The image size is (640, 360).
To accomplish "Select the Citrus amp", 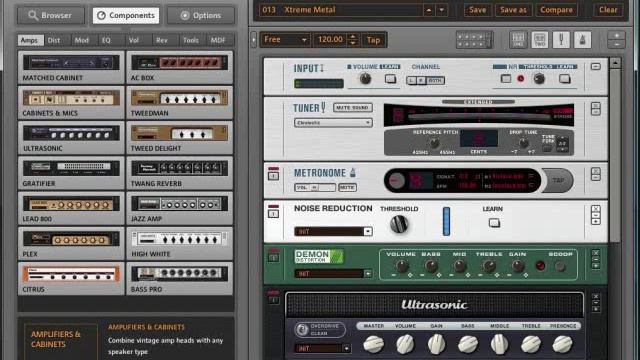I will coord(71,279).
